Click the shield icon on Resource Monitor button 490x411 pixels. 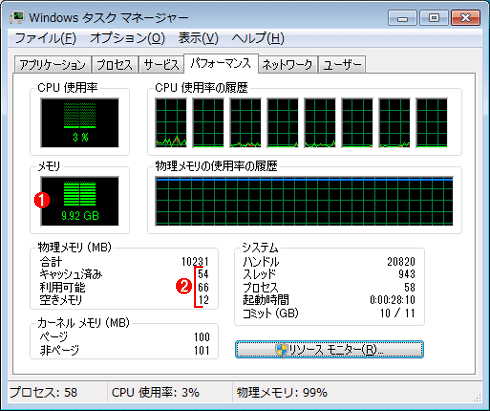pos(281,350)
